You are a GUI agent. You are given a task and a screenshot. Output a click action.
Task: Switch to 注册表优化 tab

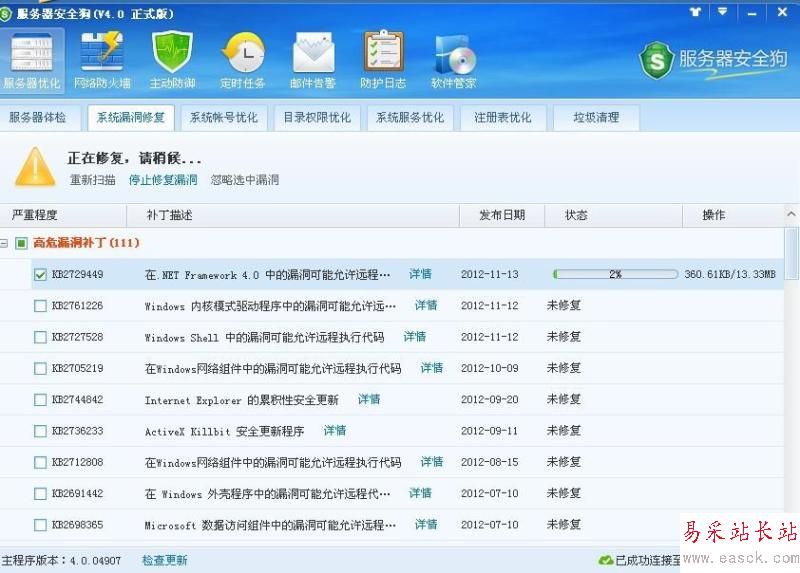click(x=503, y=118)
